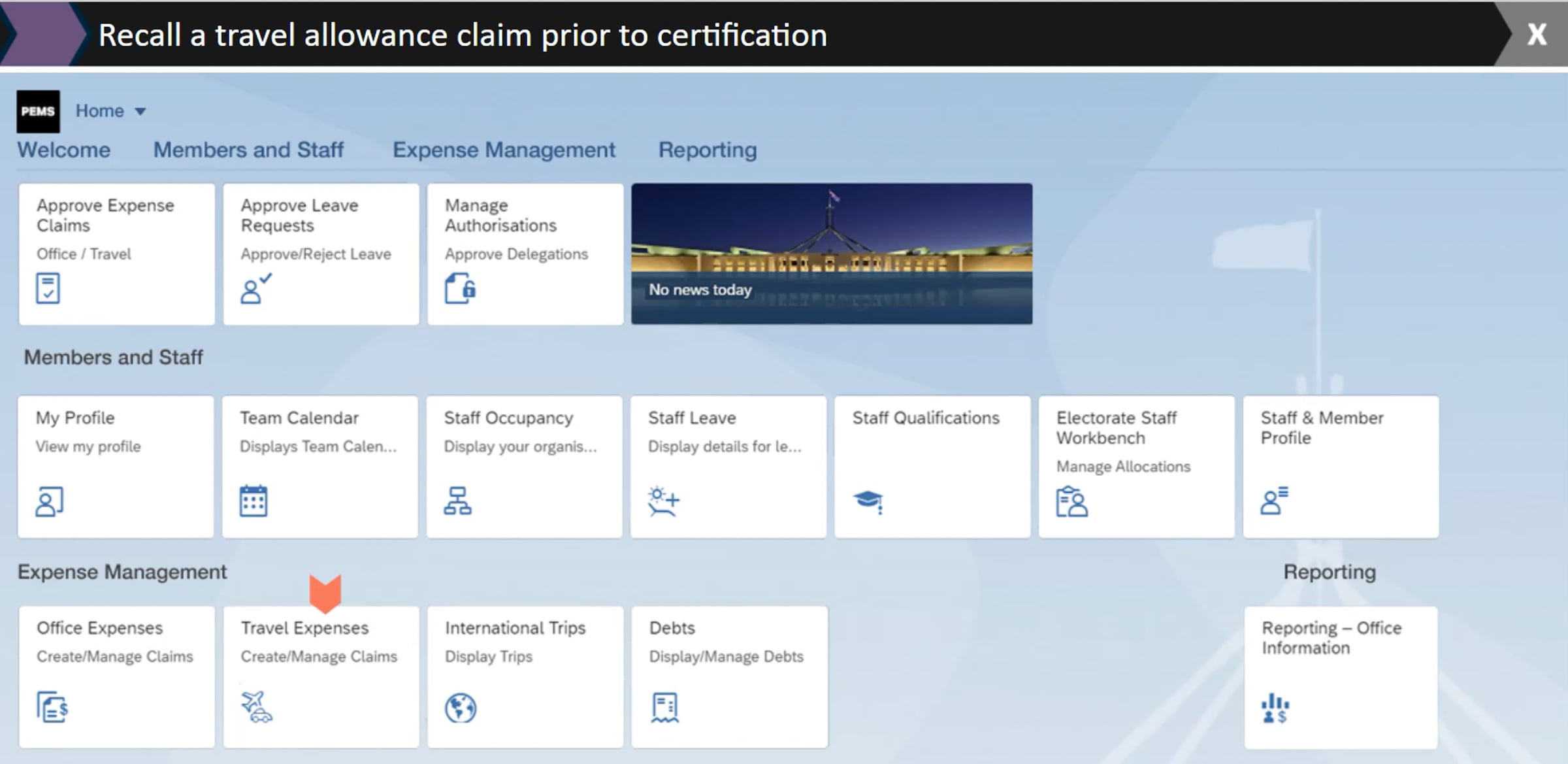Click the Team Calendar icon
1568x764 pixels.
coord(253,501)
